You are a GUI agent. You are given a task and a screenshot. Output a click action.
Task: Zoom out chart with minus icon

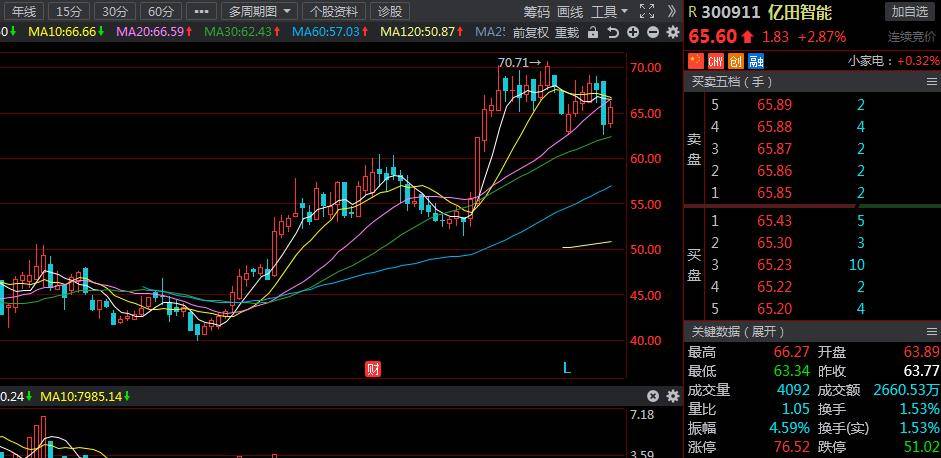651,32
